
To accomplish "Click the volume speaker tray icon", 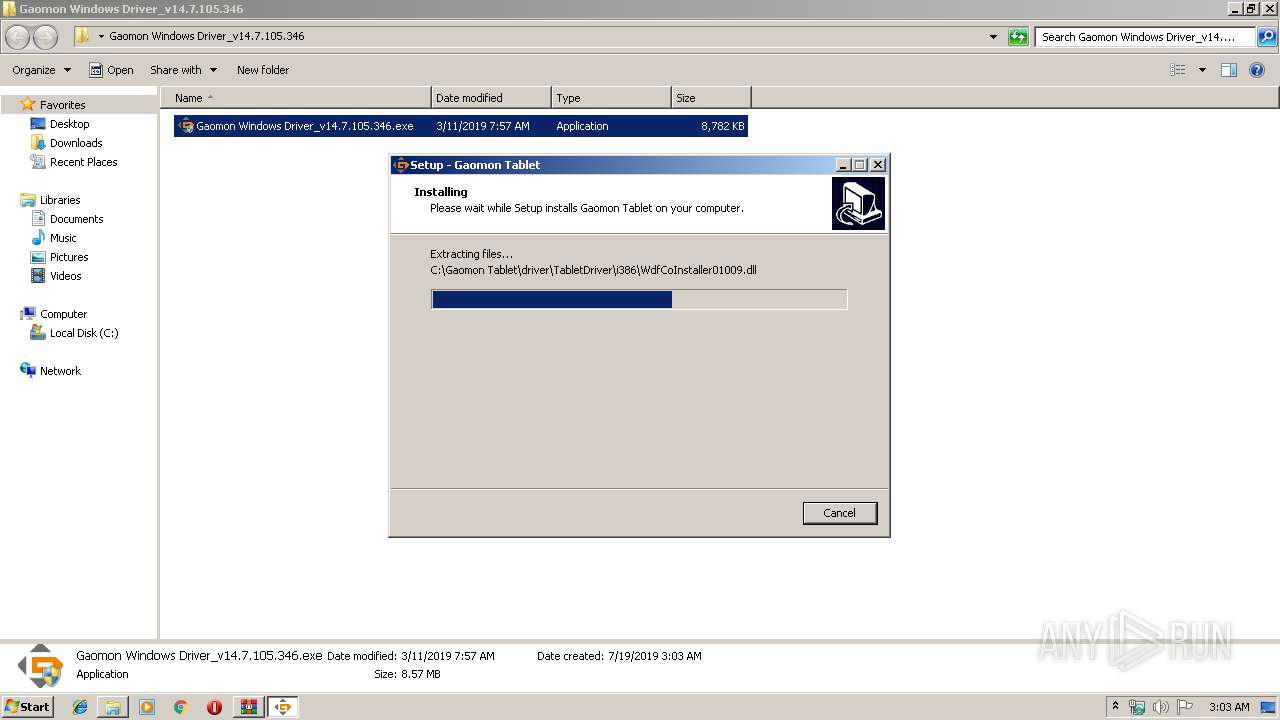I will pyautogui.click(x=1161, y=707).
